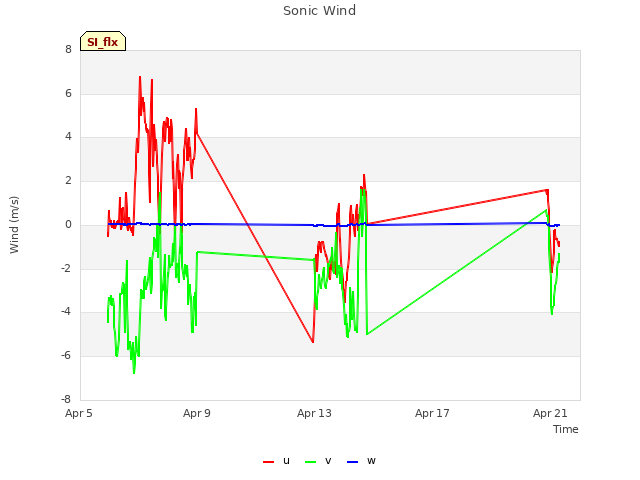Click the blue w legend color marker
Screen dimensions: 640x480
[x=352, y=462]
